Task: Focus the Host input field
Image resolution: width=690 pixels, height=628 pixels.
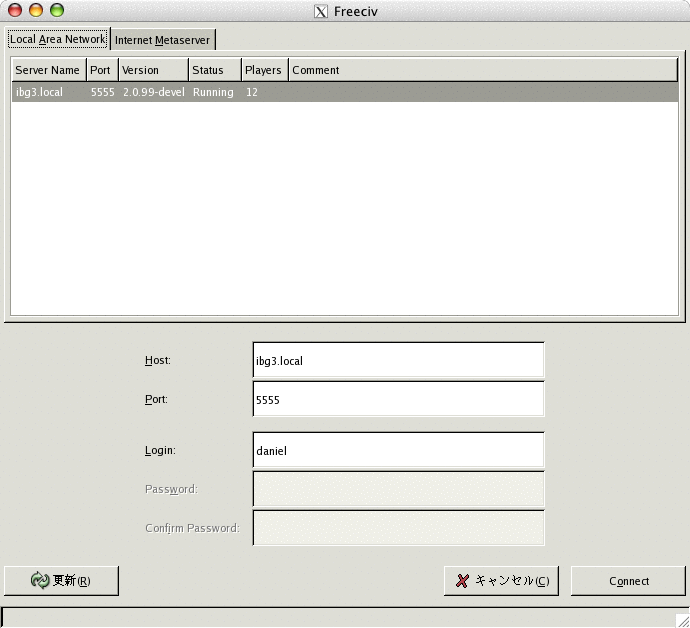Action: click(398, 360)
